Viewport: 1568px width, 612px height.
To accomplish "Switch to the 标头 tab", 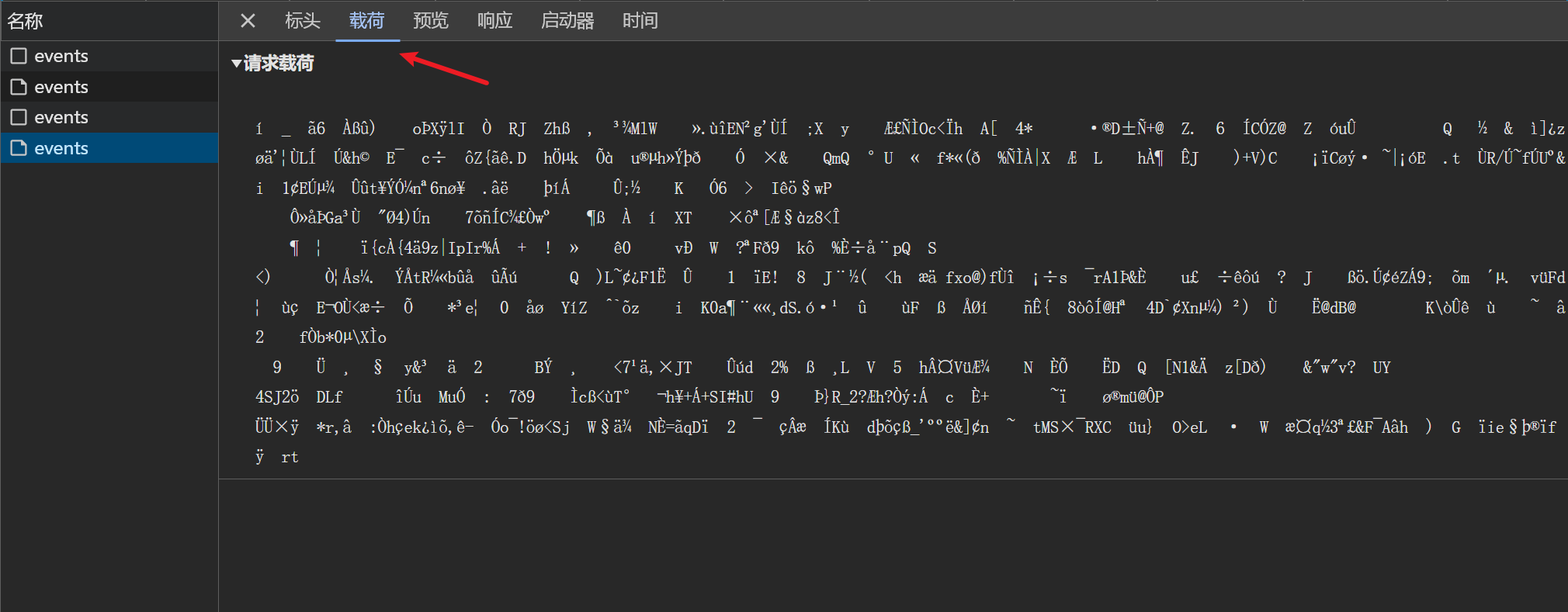I will [x=302, y=21].
